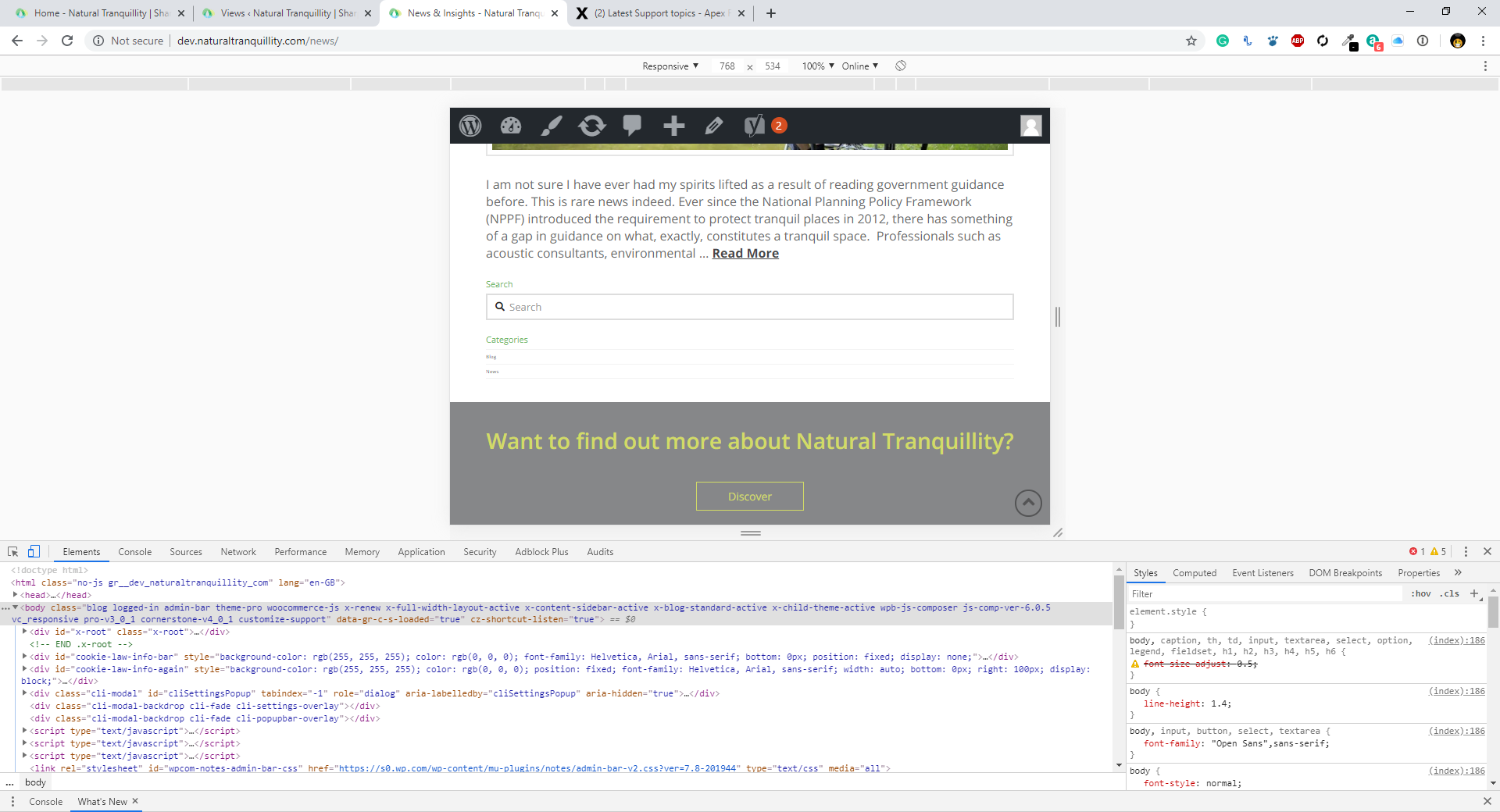Expand the x-root div node
The width and height of the screenshot is (1500, 812).
pos(25,632)
